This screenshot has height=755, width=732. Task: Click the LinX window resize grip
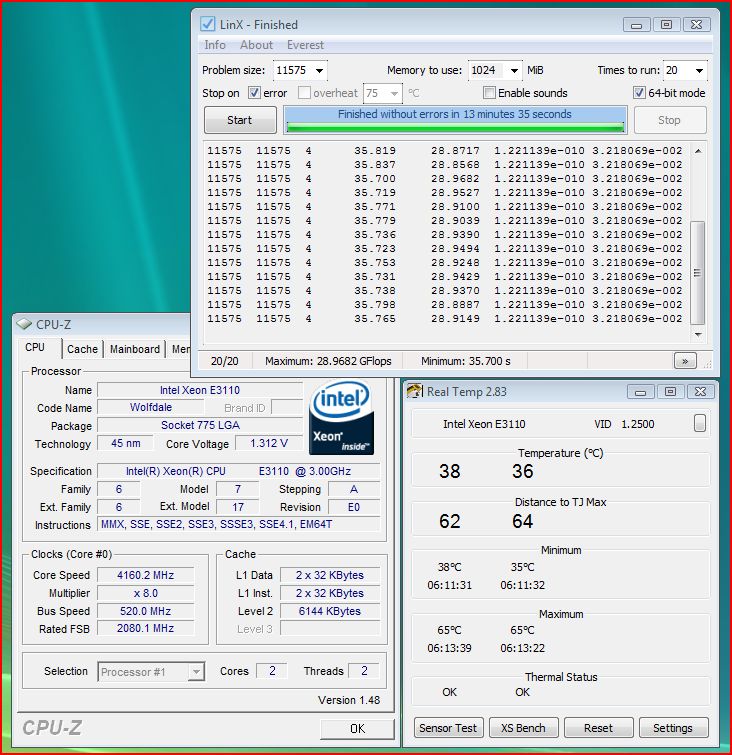click(707, 364)
